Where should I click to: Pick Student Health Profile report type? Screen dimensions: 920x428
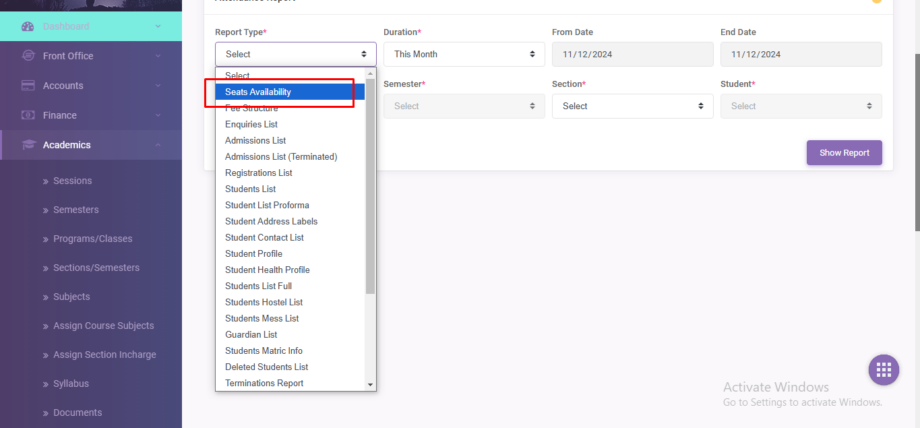(267, 270)
